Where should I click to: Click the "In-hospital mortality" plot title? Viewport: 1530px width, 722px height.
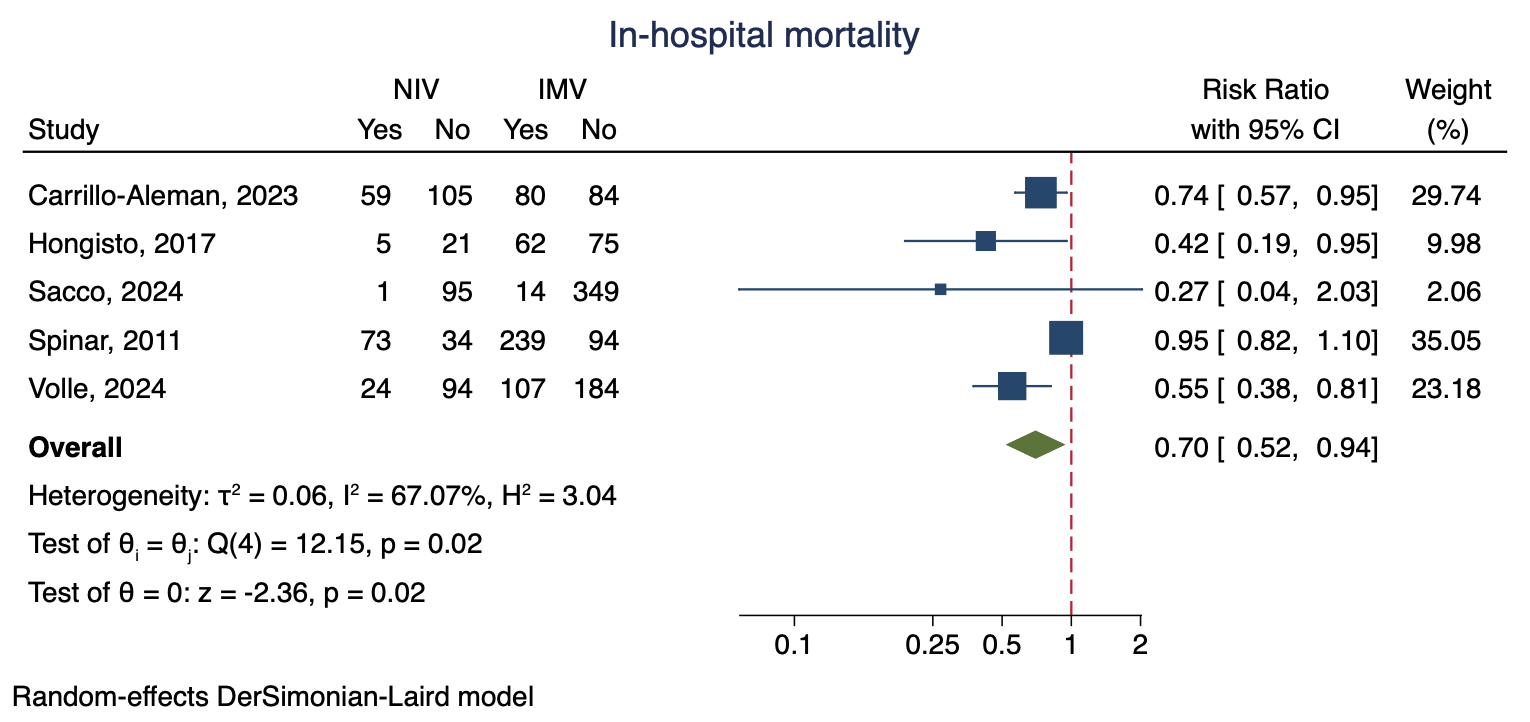(x=764, y=37)
